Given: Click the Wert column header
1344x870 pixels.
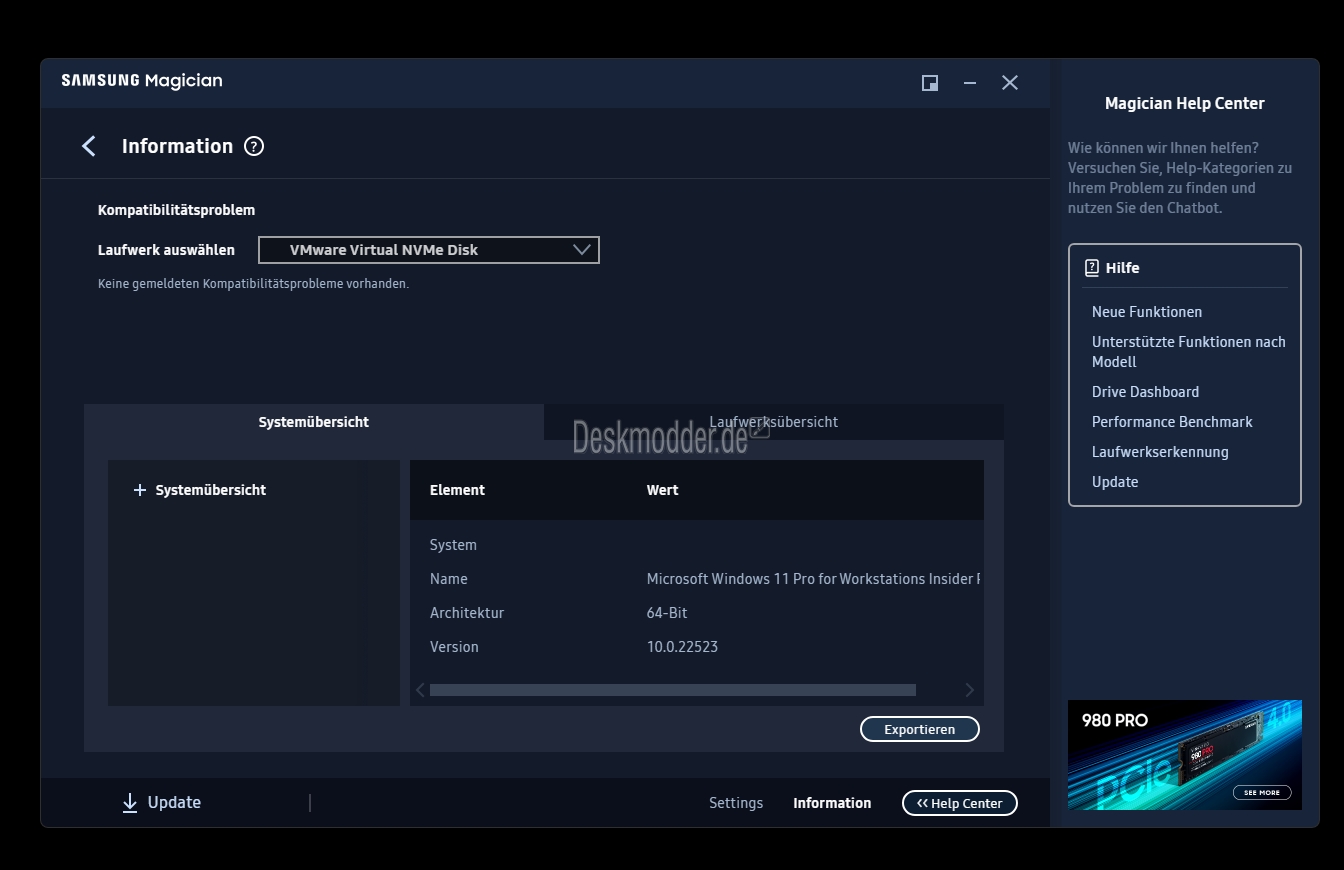Looking at the screenshot, I should pos(663,490).
